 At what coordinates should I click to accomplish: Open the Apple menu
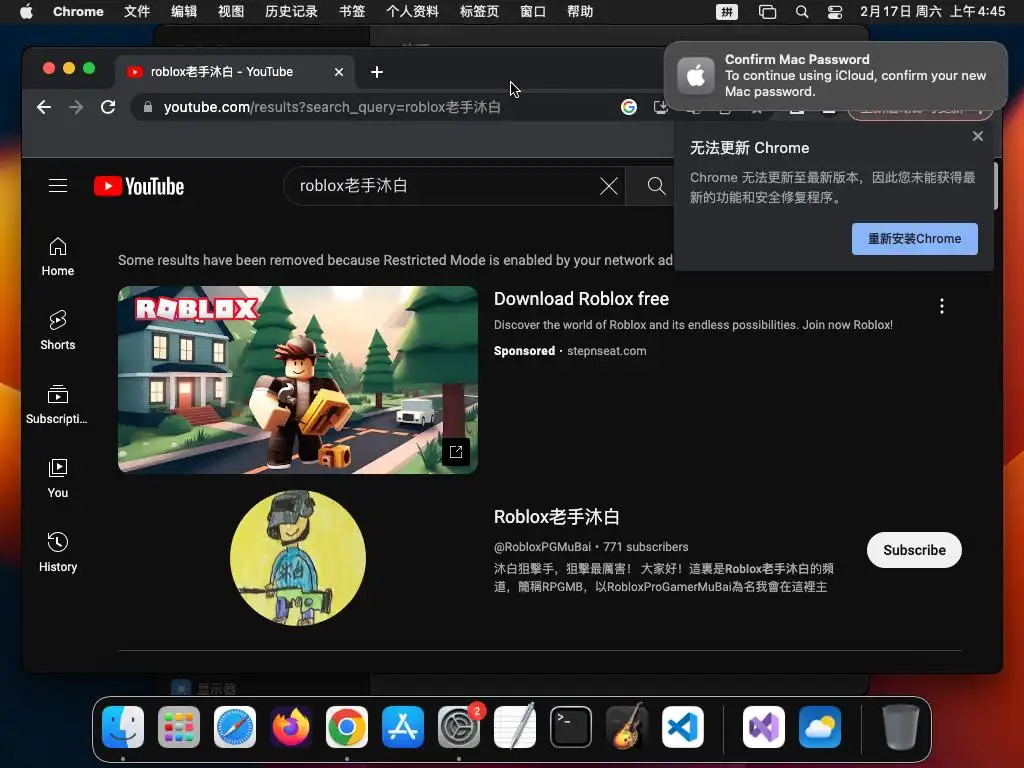(x=26, y=11)
